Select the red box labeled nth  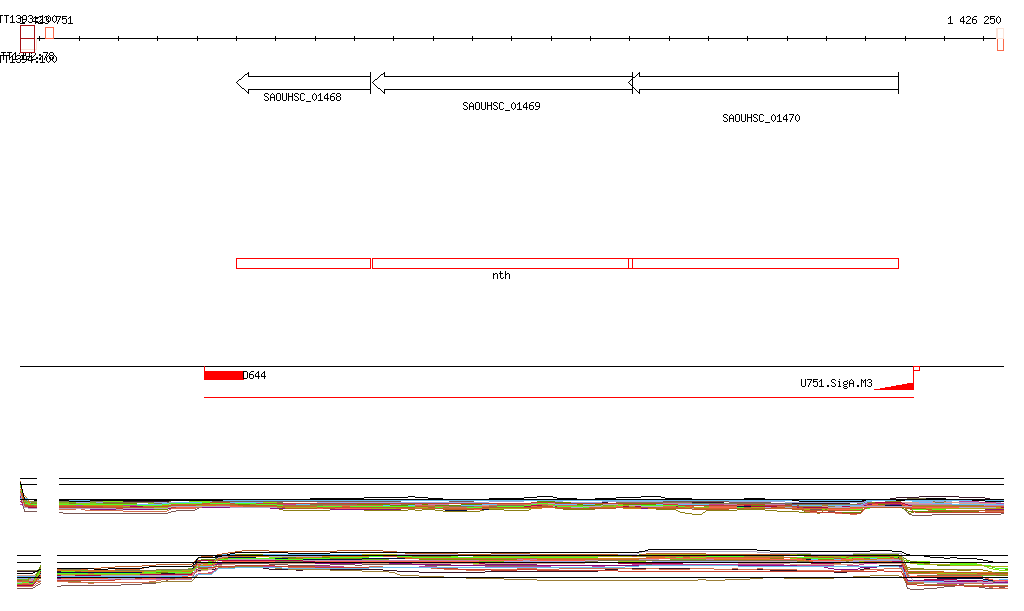(501, 264)
